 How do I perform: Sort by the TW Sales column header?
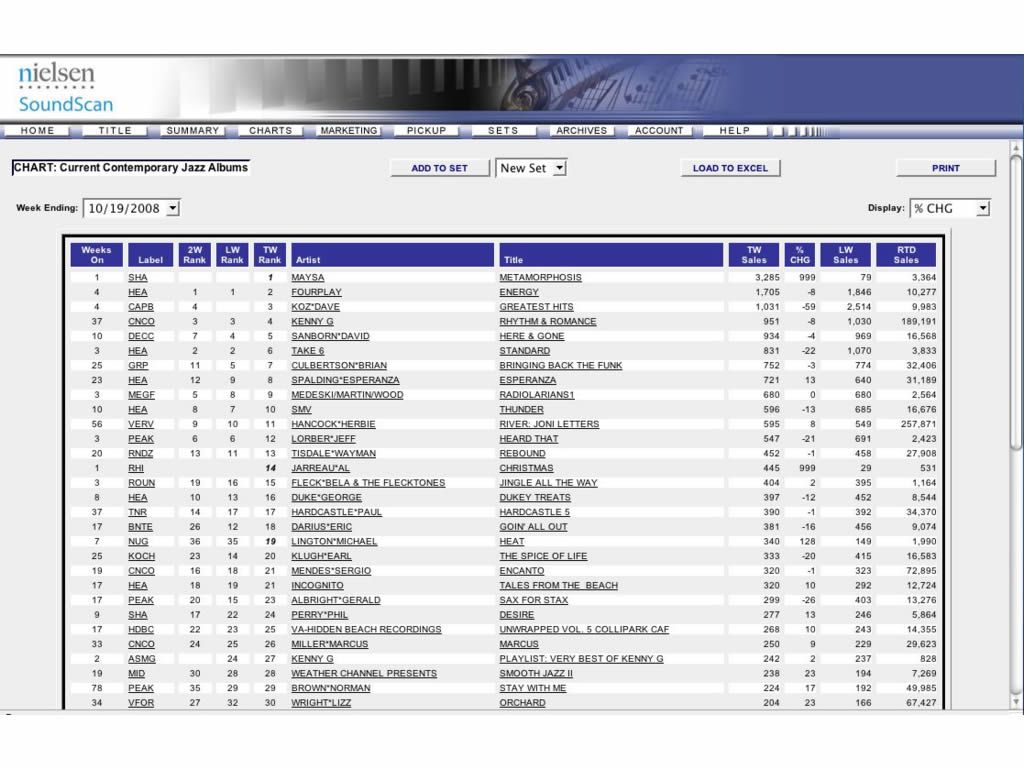(x=754, y=254)
